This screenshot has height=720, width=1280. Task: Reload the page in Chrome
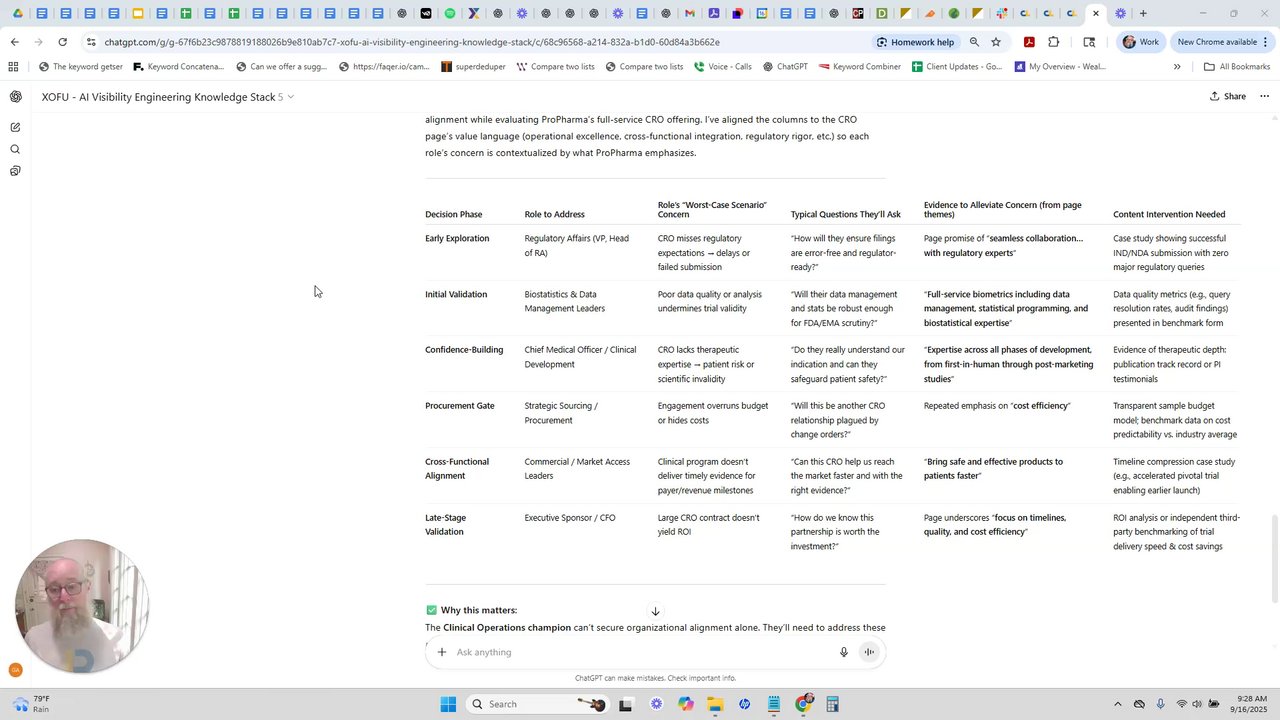[62, 42]
